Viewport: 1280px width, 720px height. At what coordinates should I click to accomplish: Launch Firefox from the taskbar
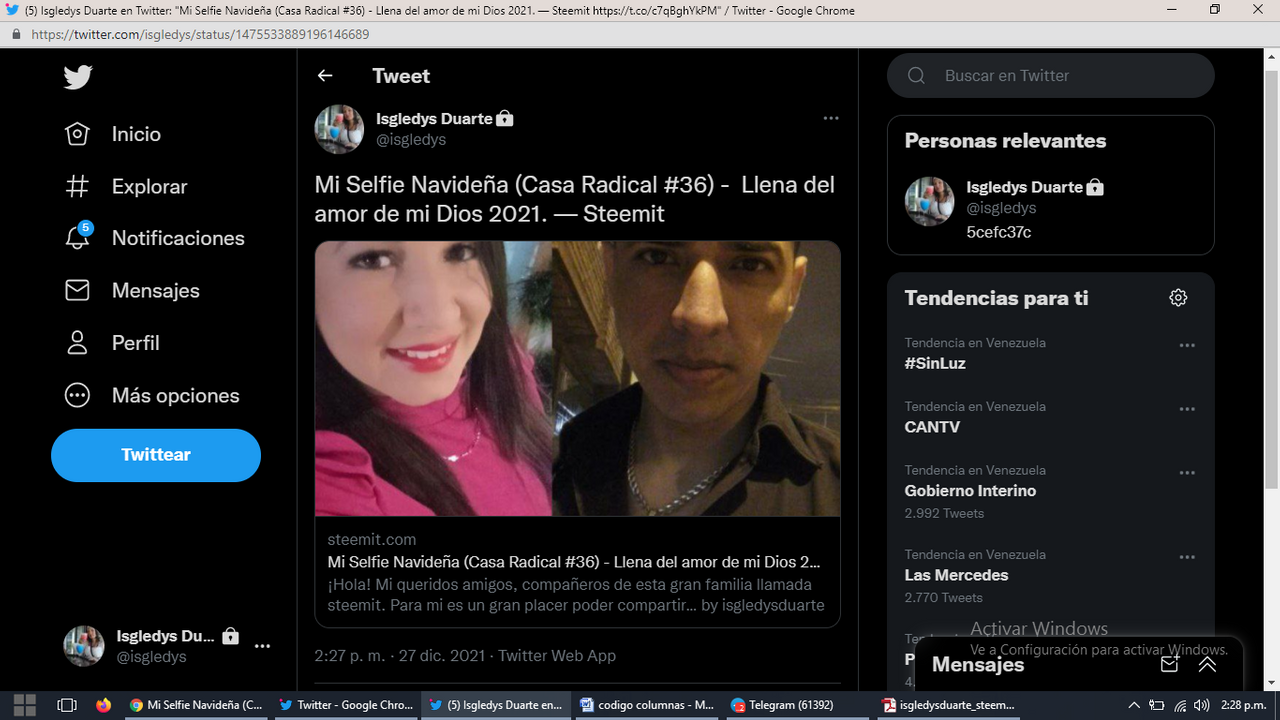coord(104,705)
